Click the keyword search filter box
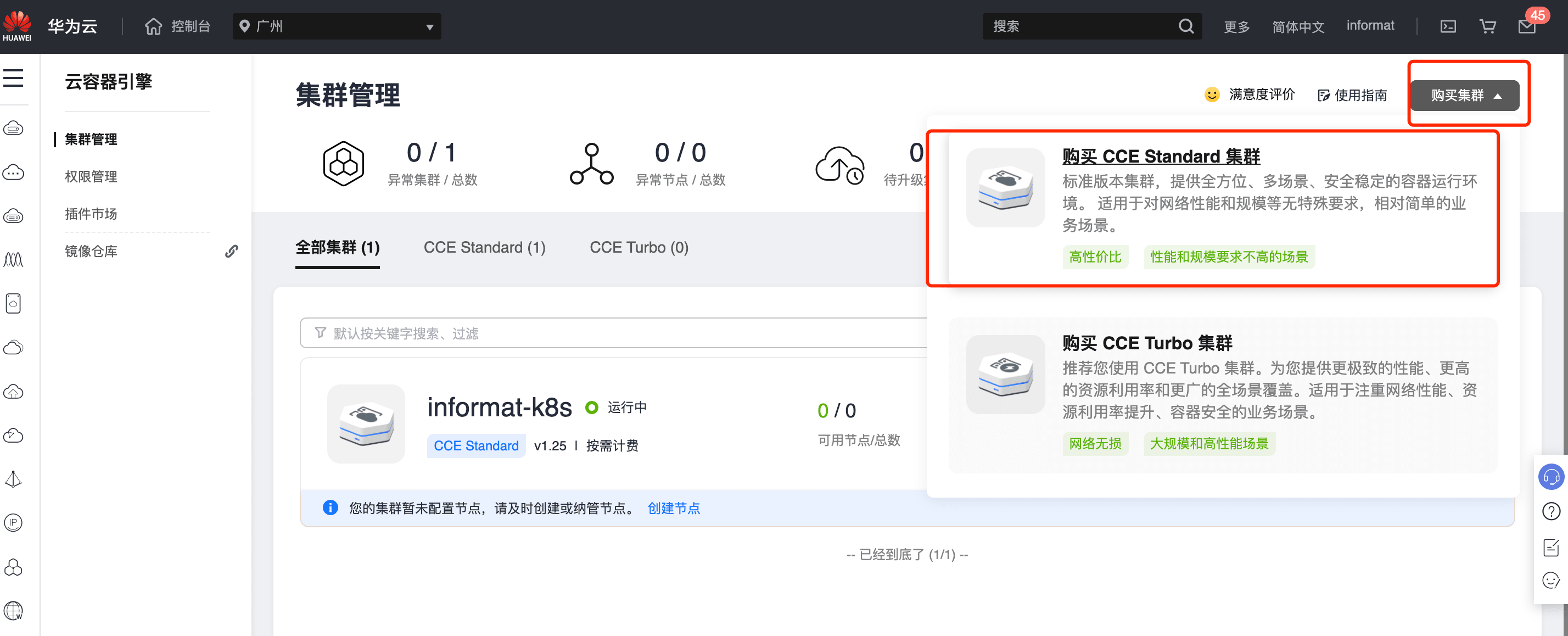This screenshot has width=1568, height=636. click(614, 333)
